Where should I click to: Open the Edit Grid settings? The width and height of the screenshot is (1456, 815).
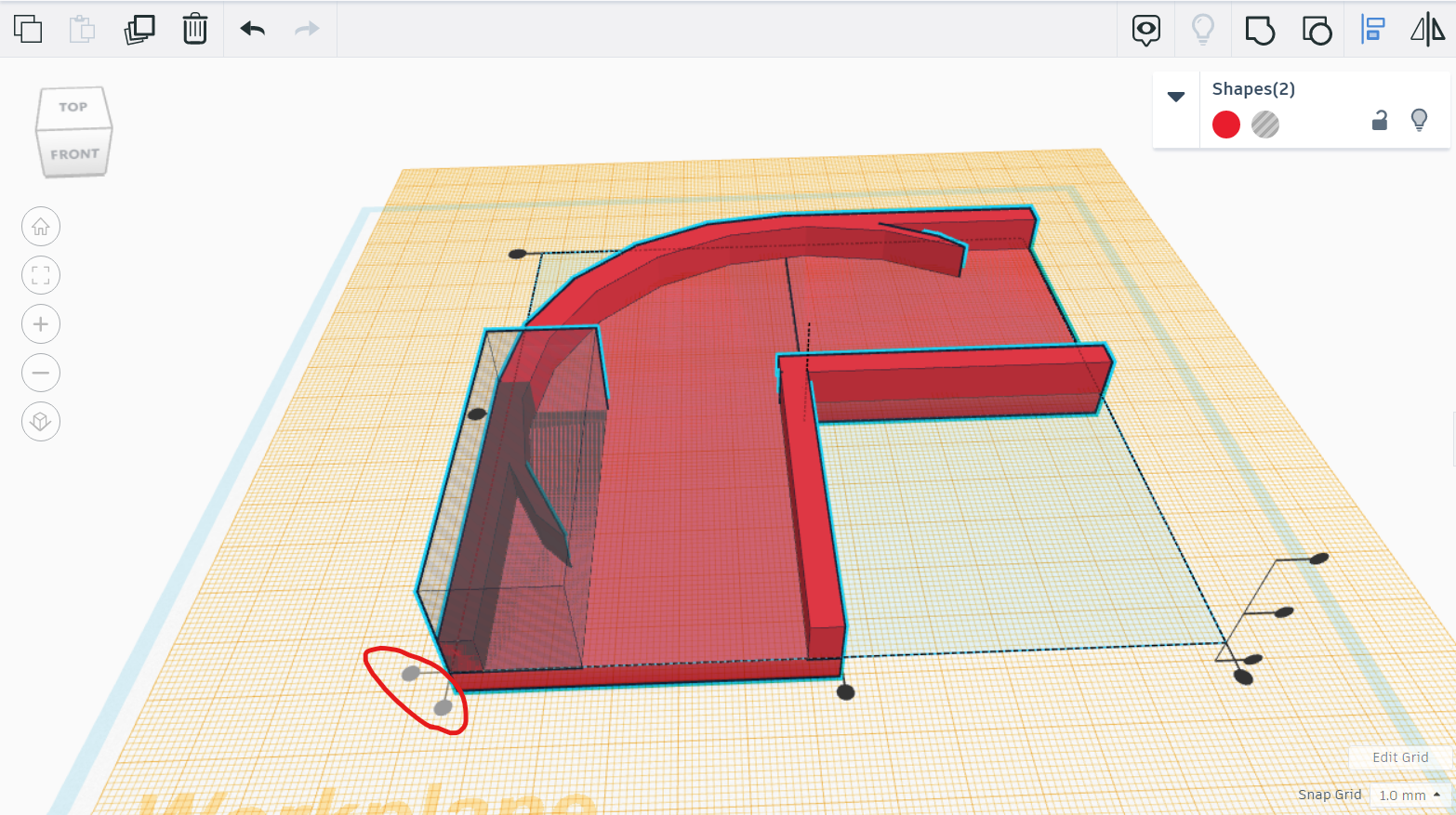1400,757
